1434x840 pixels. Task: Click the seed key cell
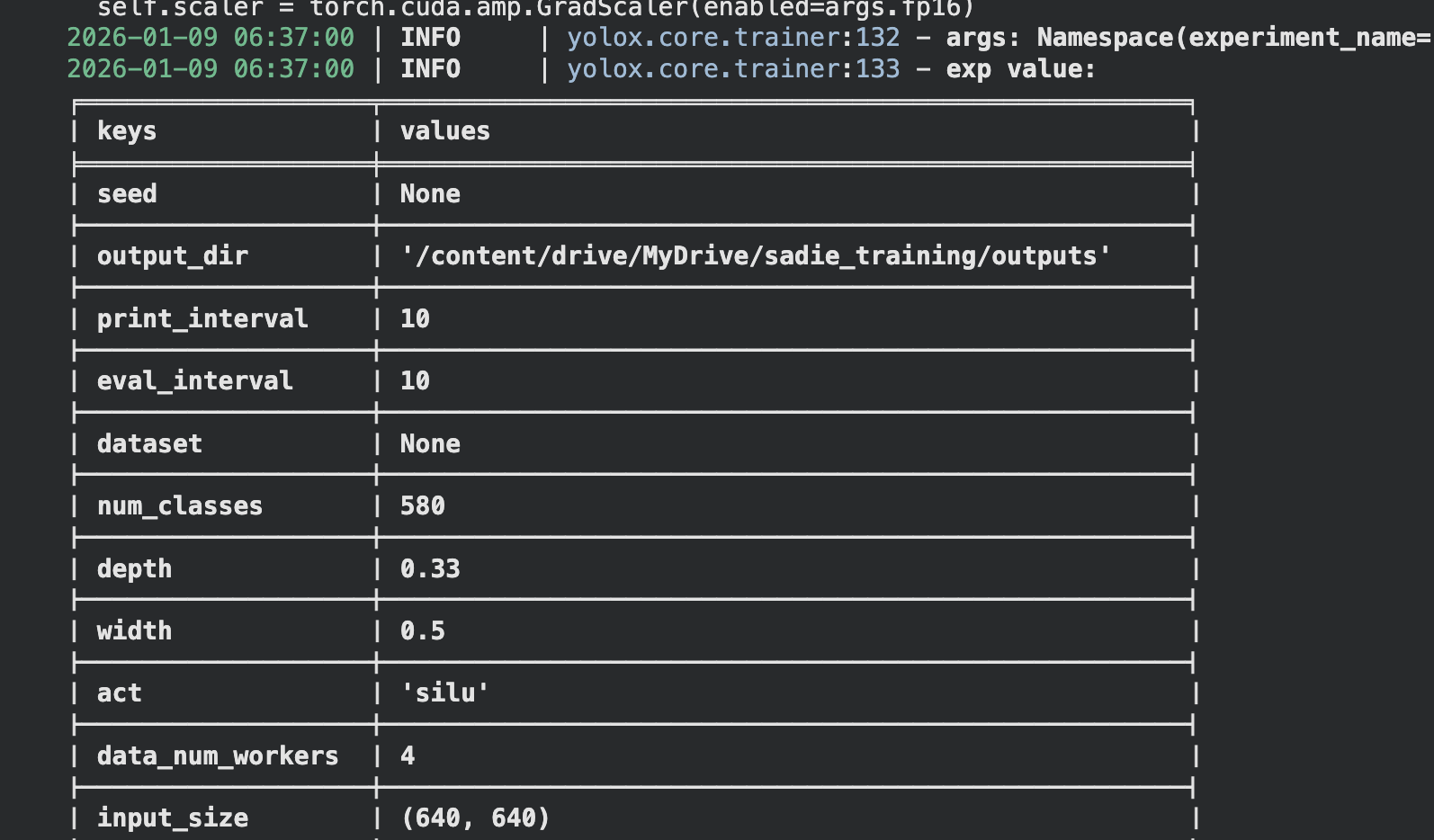point(127,194)
